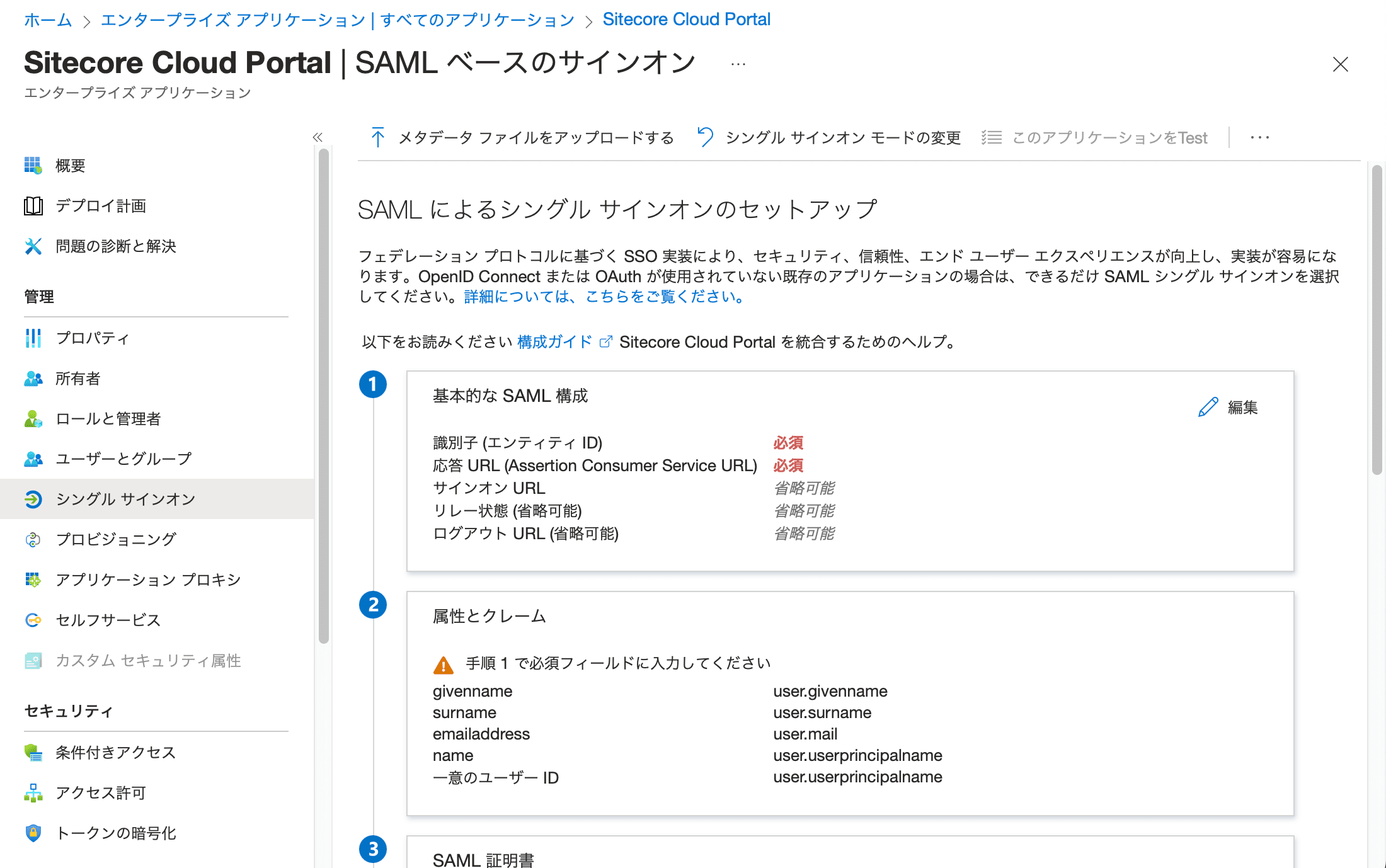Open 条件付きアクセス in security section
Viewport: 1386px width, 868px height.
coord(115,752)
